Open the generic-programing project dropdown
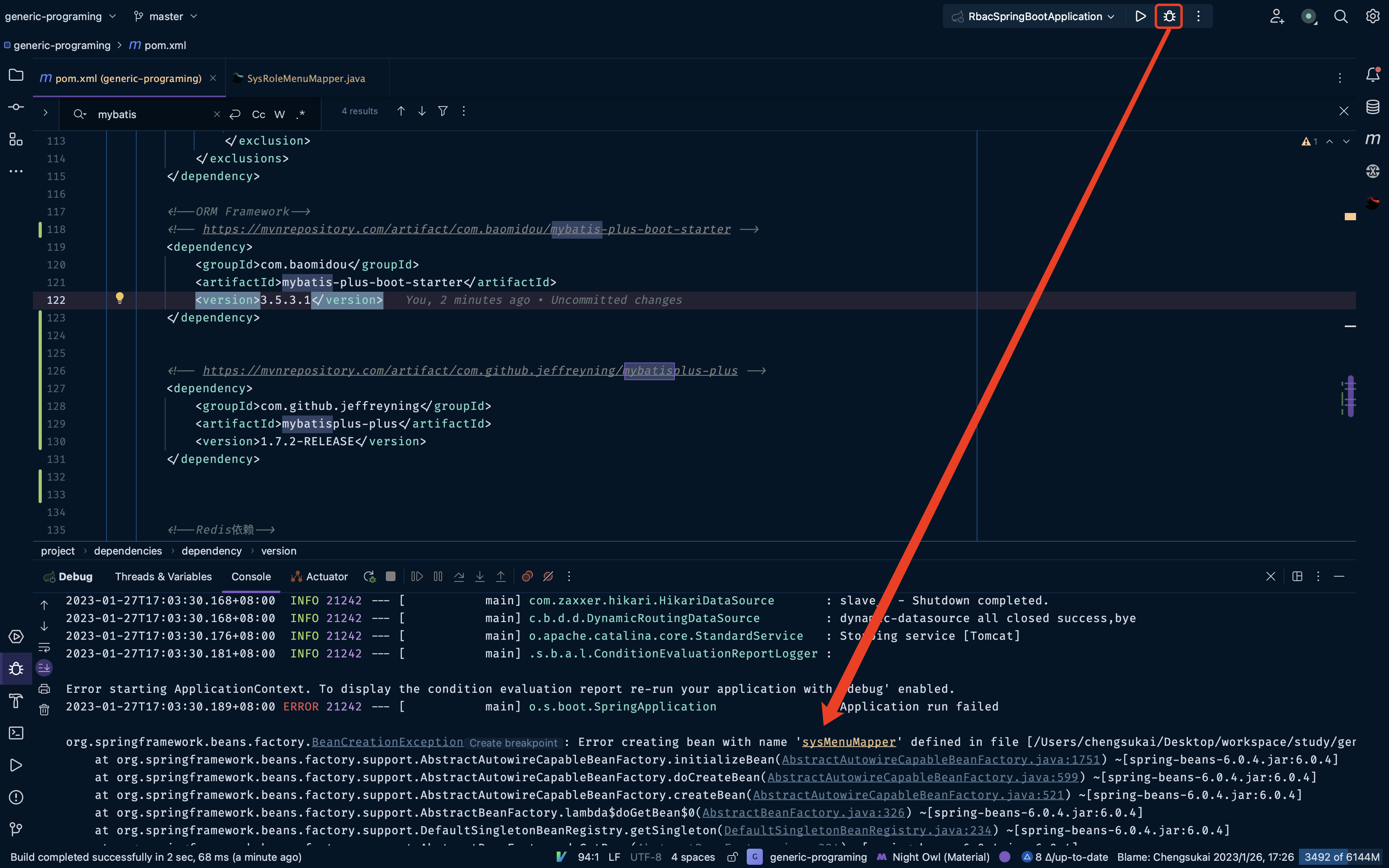Screen dimensions: 1389x868 (x=60, y=16)
